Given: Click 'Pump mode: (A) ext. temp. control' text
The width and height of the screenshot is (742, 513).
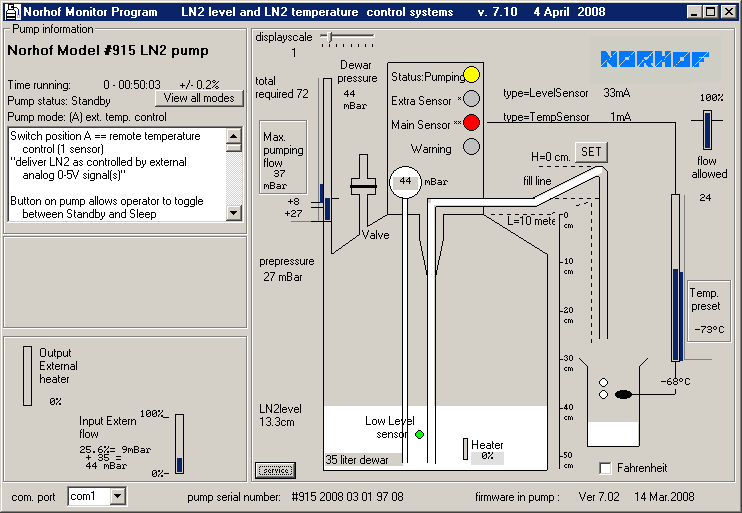Looking at the screenshot, I should (87, 117).
